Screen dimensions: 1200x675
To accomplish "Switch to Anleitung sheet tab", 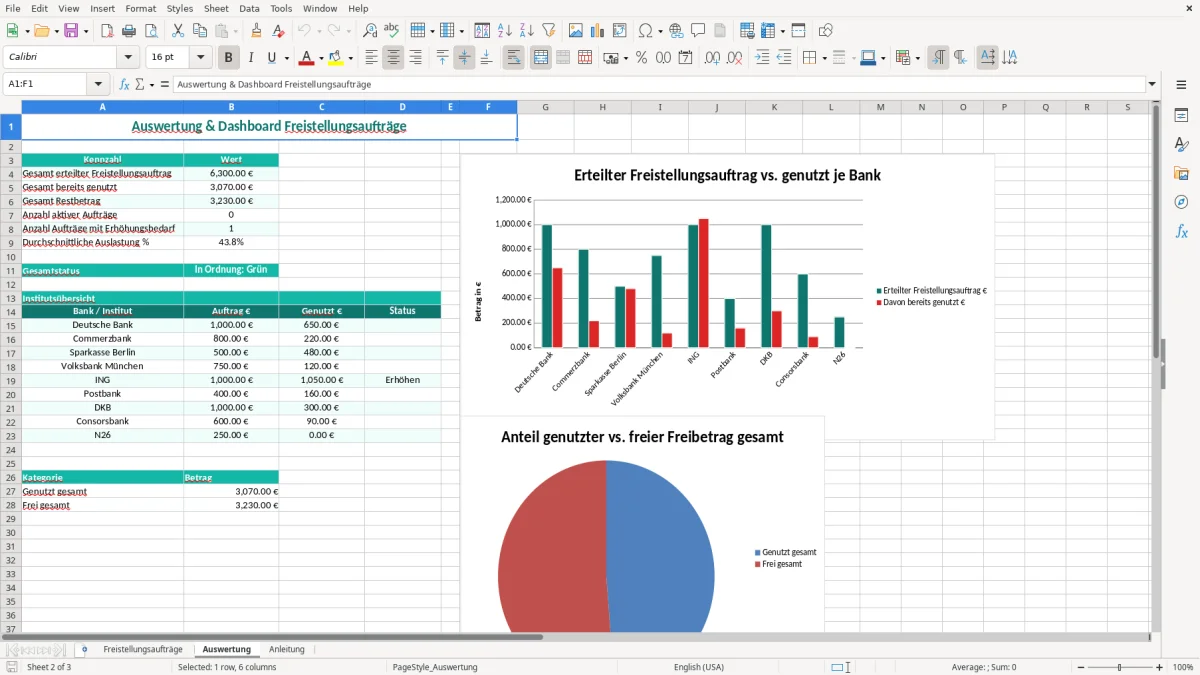I will [x=287, y=649].
